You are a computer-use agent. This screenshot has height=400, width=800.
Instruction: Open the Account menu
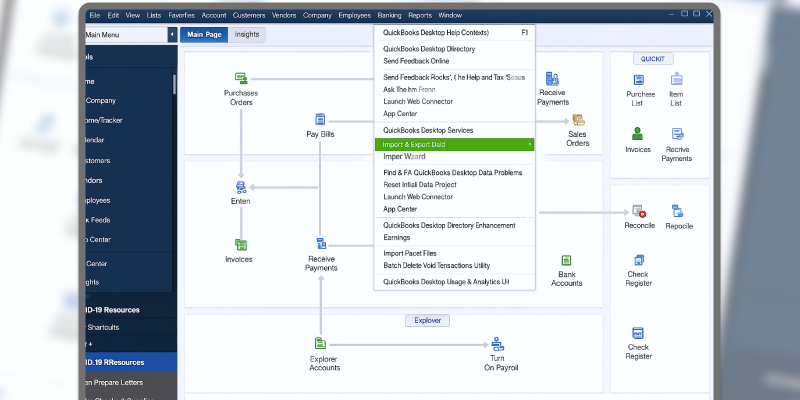(x=214, y=15)
